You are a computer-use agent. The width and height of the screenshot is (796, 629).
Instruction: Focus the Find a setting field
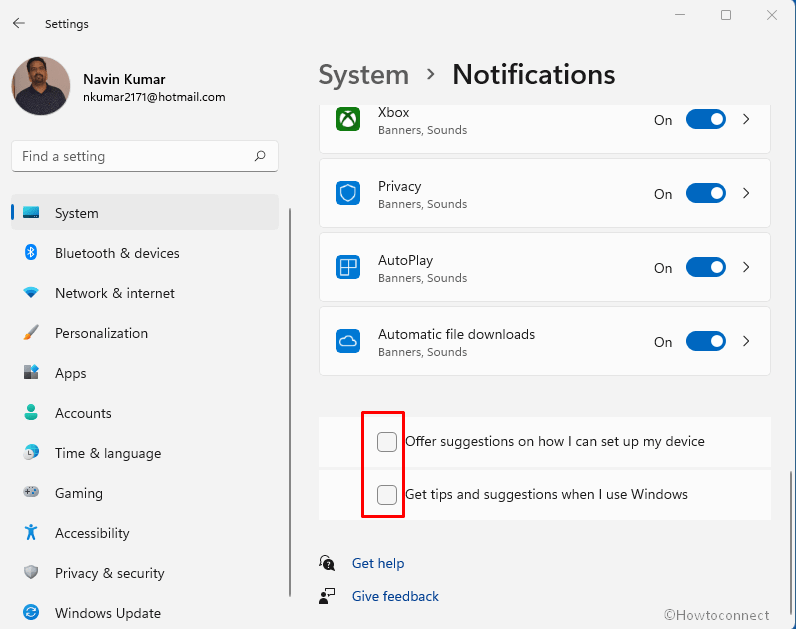145,156
